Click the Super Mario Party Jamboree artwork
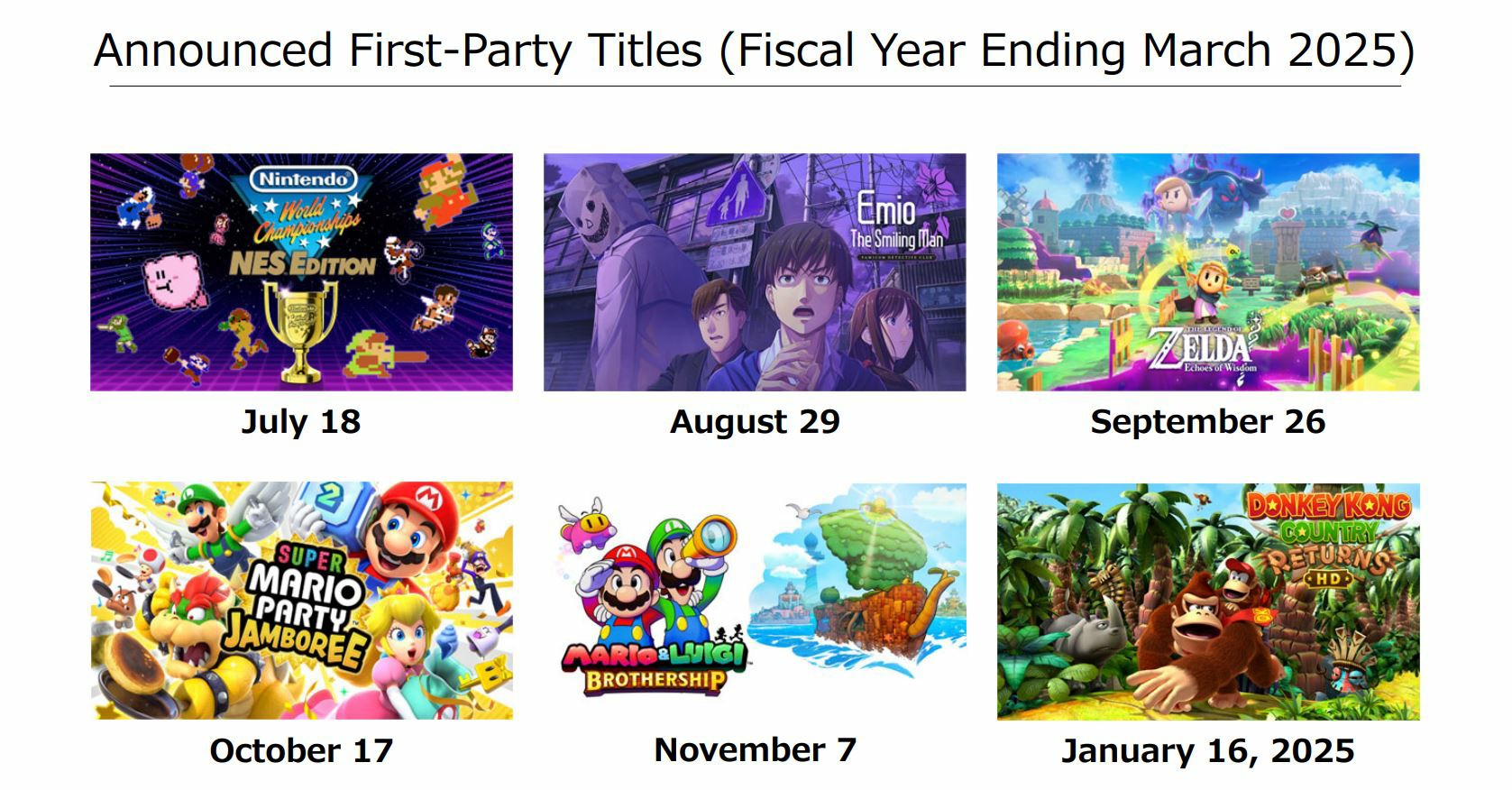This screenshot has height=790, width=1512. tap(301, 601)
